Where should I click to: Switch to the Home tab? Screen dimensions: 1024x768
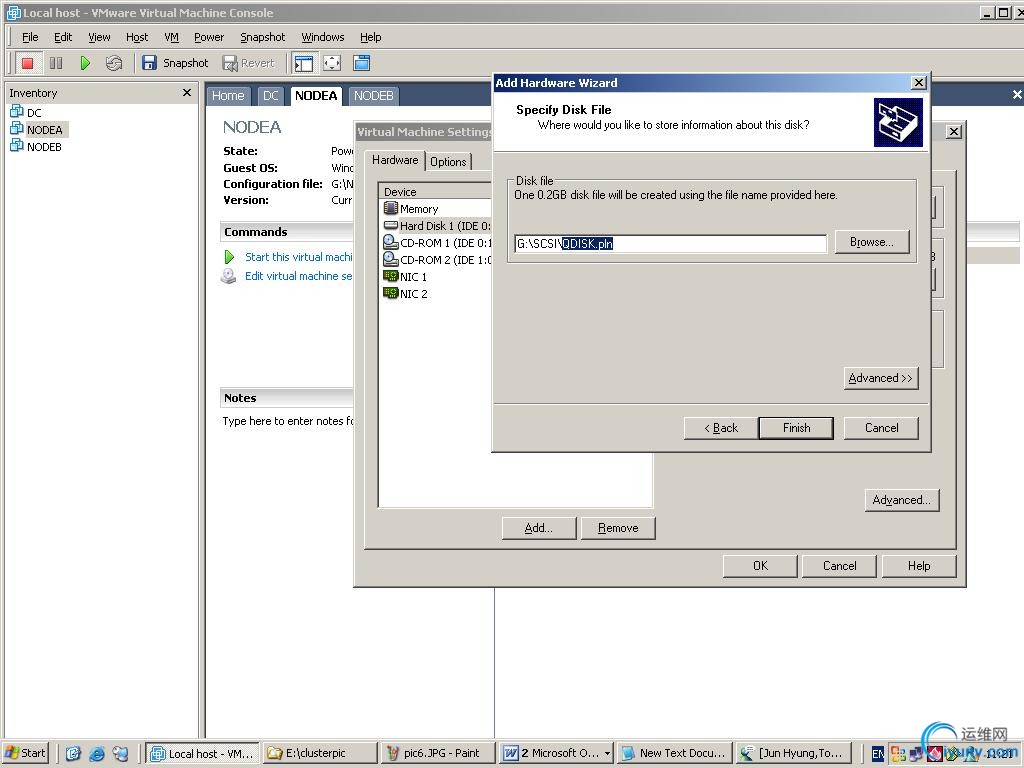pos(228,96)
